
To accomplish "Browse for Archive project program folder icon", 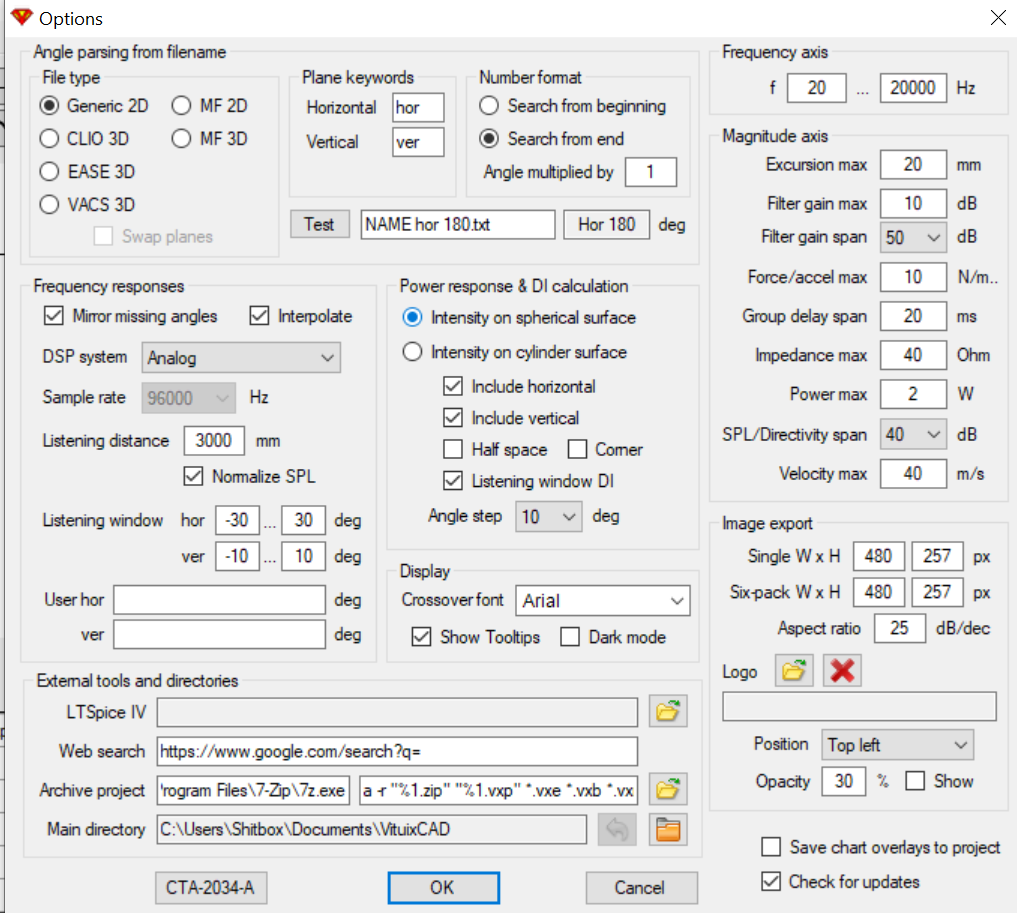I will (667, 789).
